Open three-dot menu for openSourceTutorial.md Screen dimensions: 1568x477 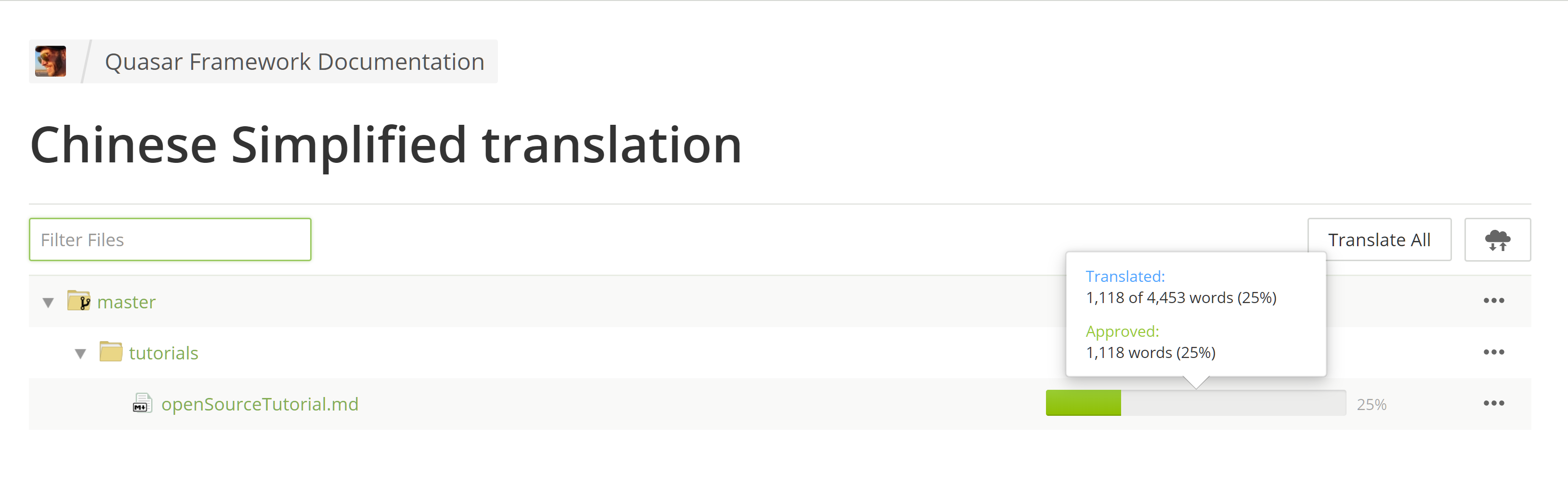point(1493,403)
